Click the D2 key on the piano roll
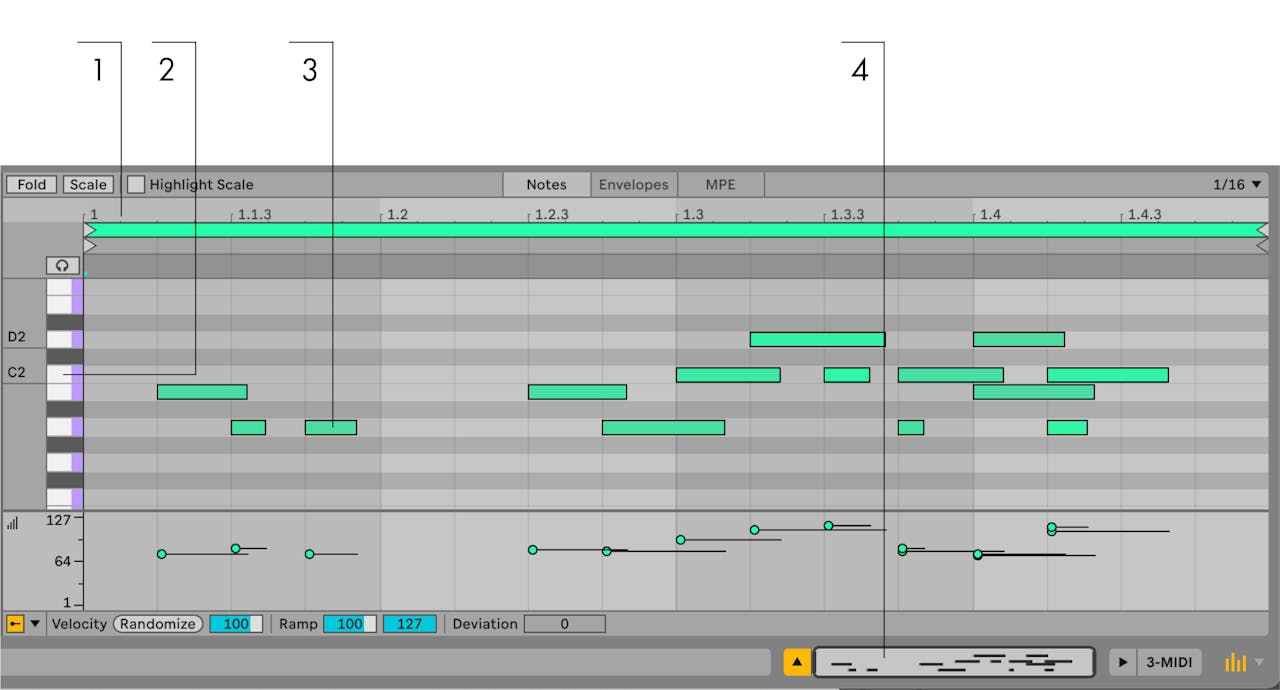This screenshot has height=690, width=1280. click(x=63, y=337)
